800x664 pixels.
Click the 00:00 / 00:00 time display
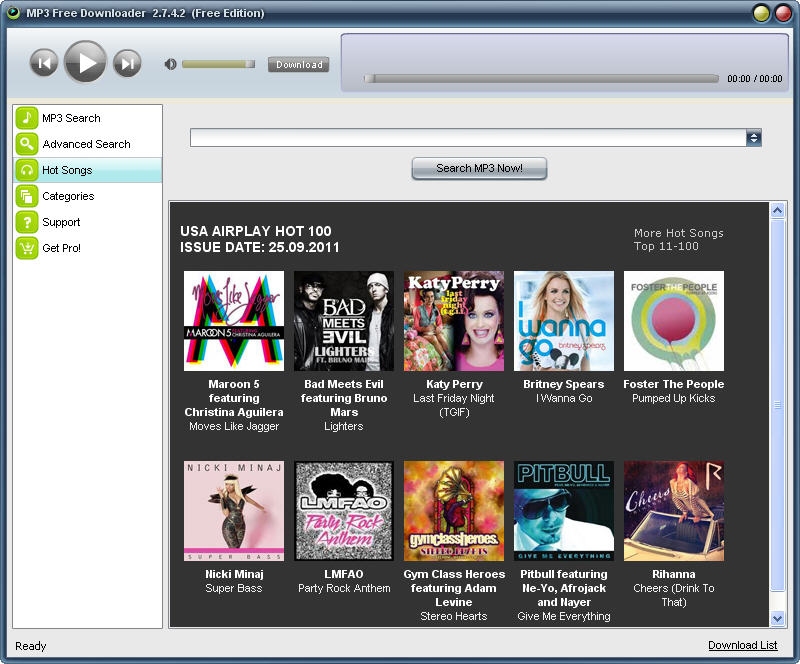coord(754,79)
